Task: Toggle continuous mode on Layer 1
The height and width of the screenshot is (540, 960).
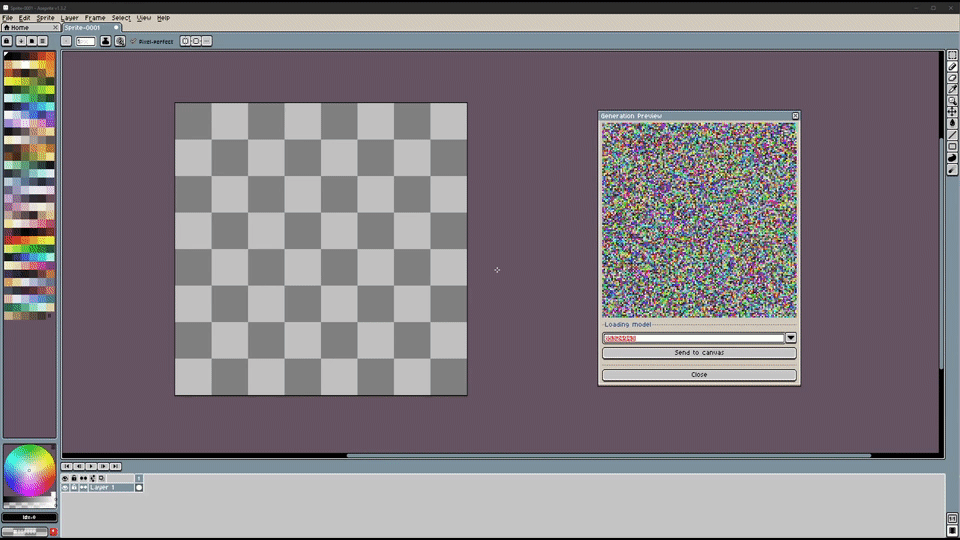Action: pyautogui.click(x=83, y=487)
